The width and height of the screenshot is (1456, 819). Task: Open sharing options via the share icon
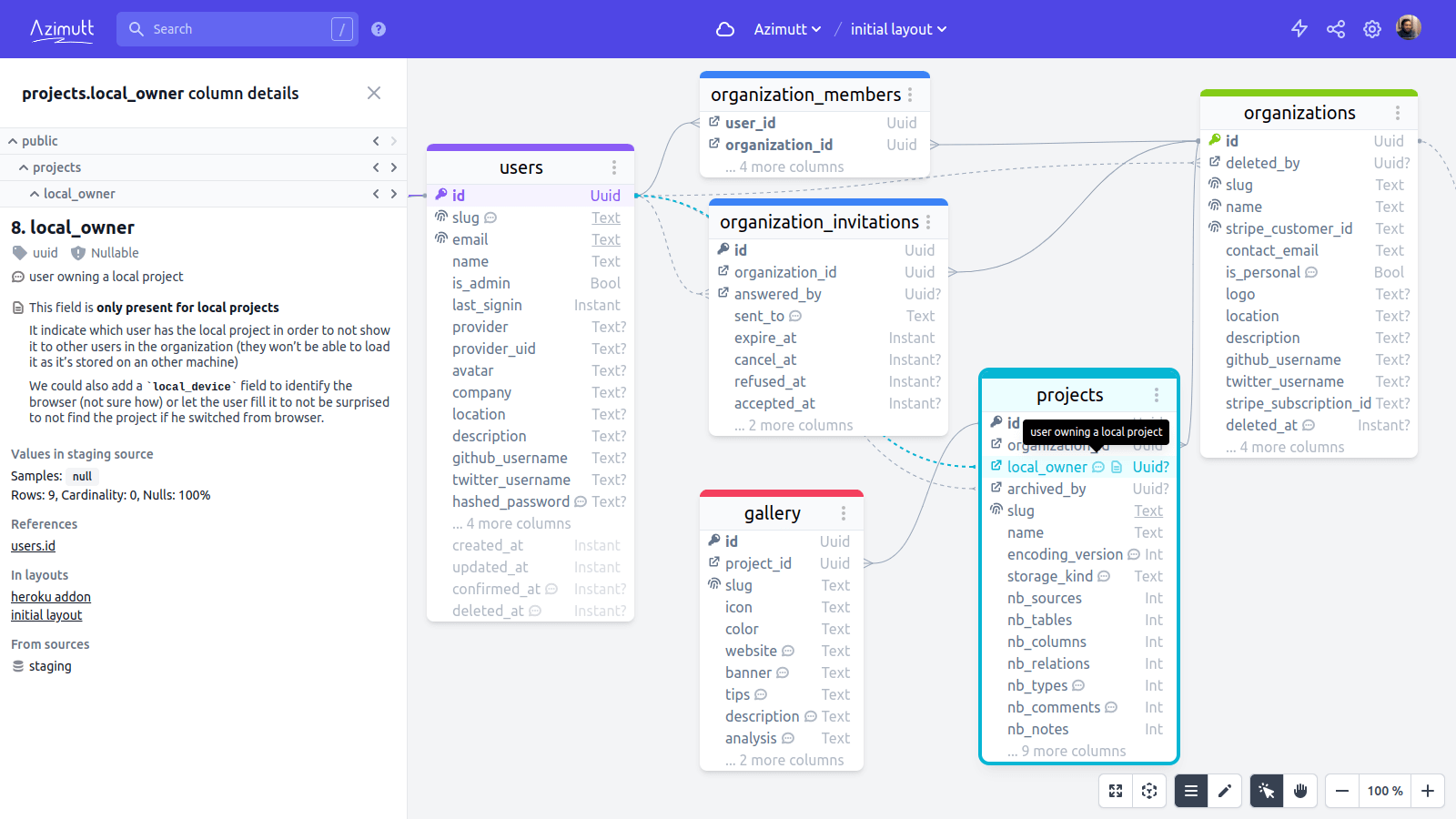click(x=1335, y=28)
